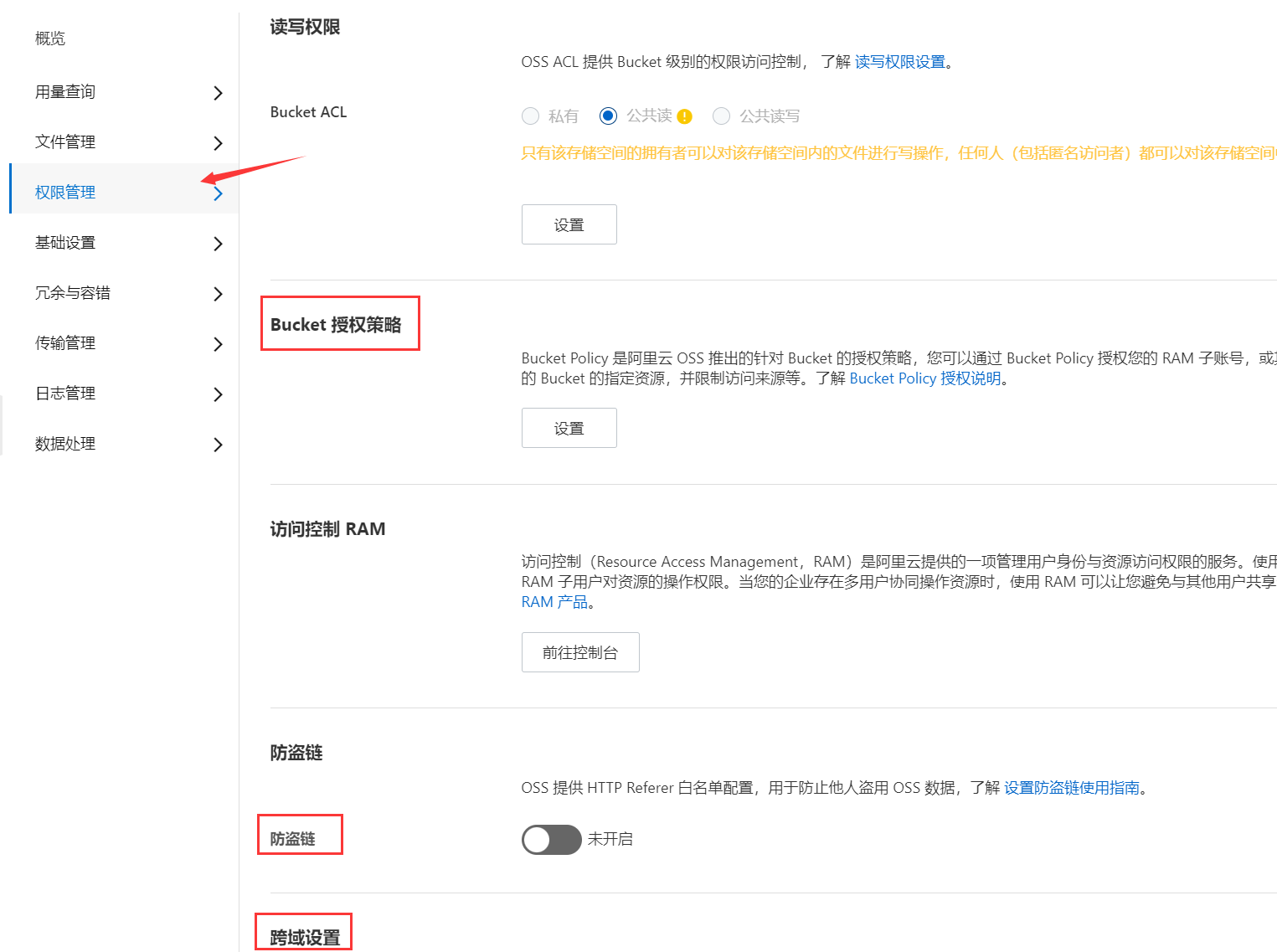This screenshot has height=952, width=1277.
Task: Open the 权限管理 sidebar menu item
Action: pyautogui.click(x=65, y=193)
